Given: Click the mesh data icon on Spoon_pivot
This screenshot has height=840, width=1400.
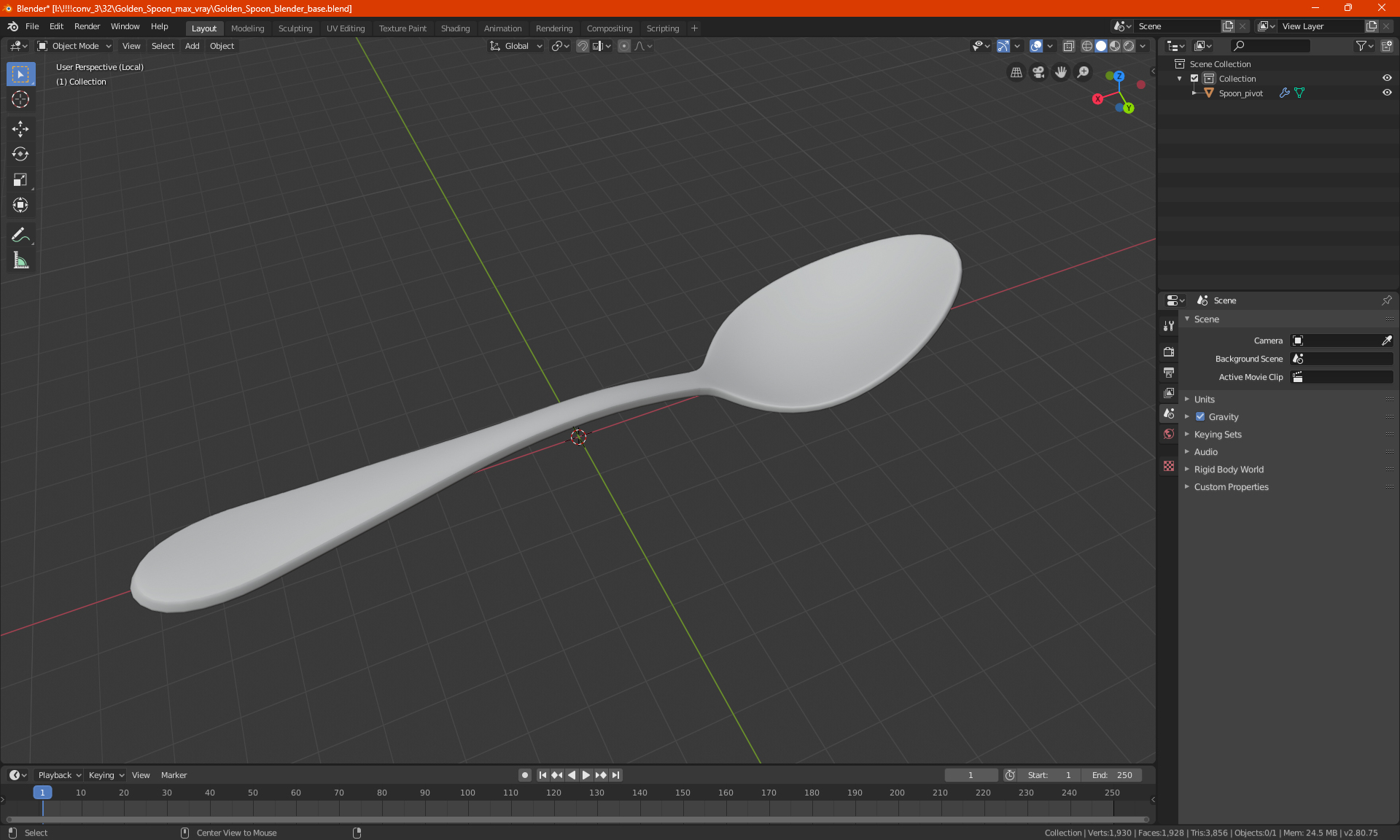Looking at the screenshot, I should (x=1299, y=93).
